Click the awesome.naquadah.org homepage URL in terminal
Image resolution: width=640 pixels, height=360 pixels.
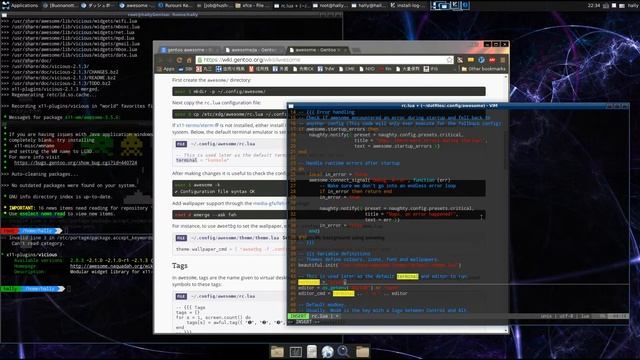coord(111,266)
